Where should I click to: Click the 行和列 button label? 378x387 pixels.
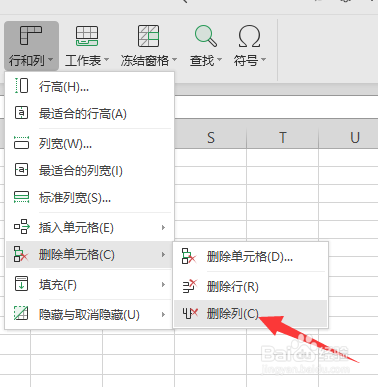27,60
